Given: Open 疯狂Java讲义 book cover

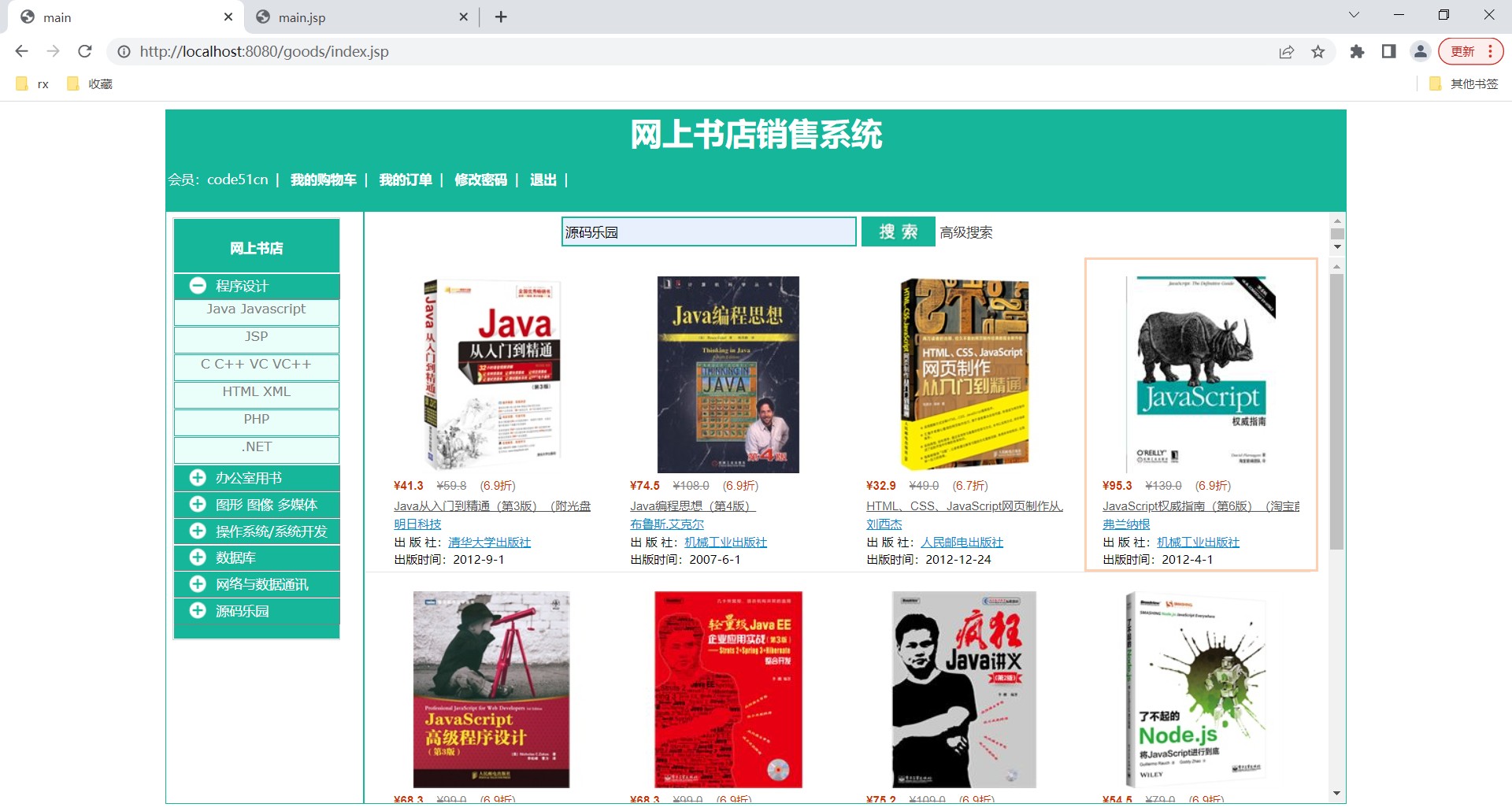Looking at the screenshot, I should click(964, 690).
